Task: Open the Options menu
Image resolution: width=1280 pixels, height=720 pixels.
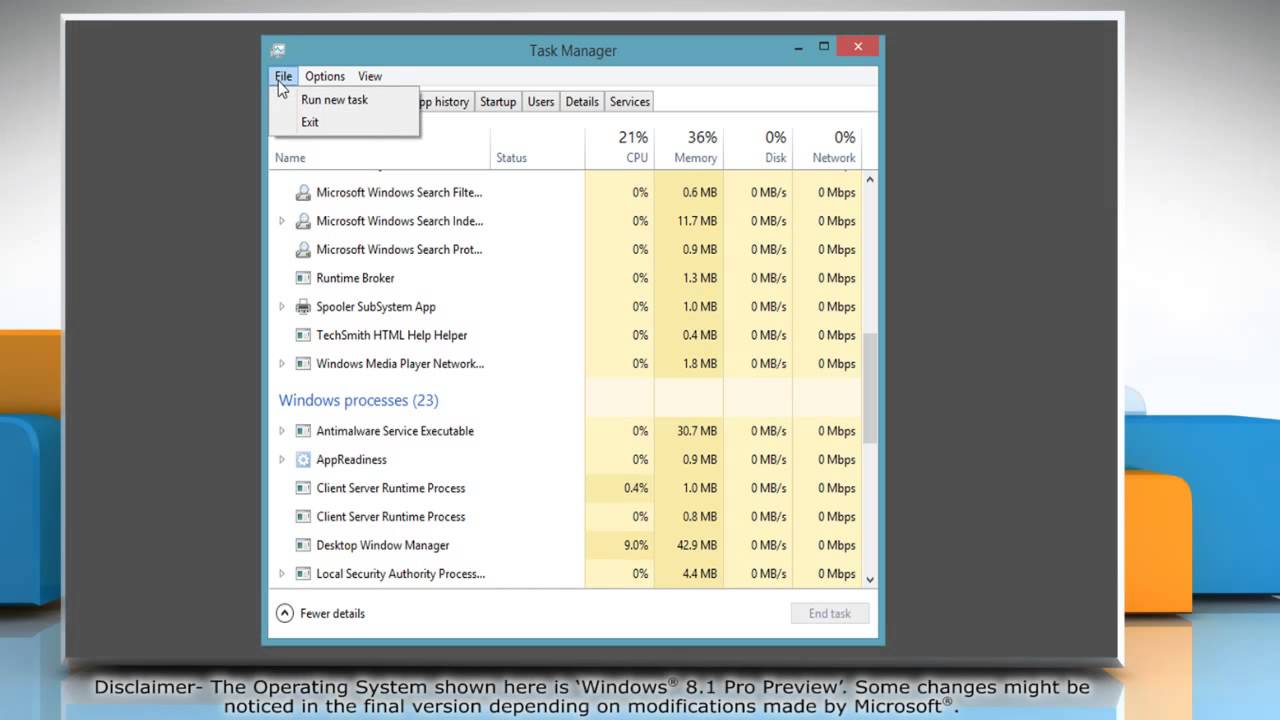Action: [x=325, y=76]
